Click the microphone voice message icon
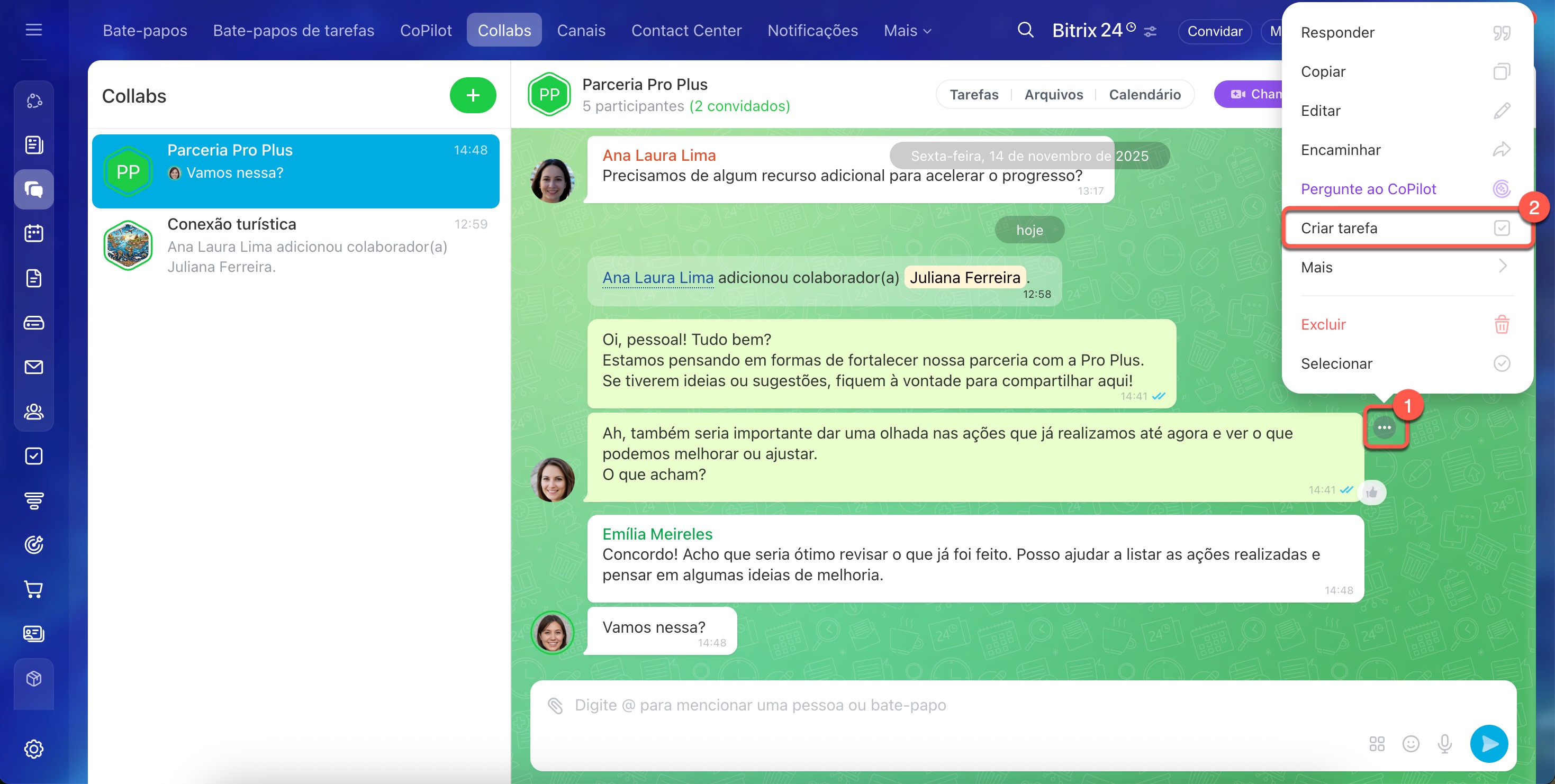This screenshot has width=1555, height=784. click(x=1444, y=744)
